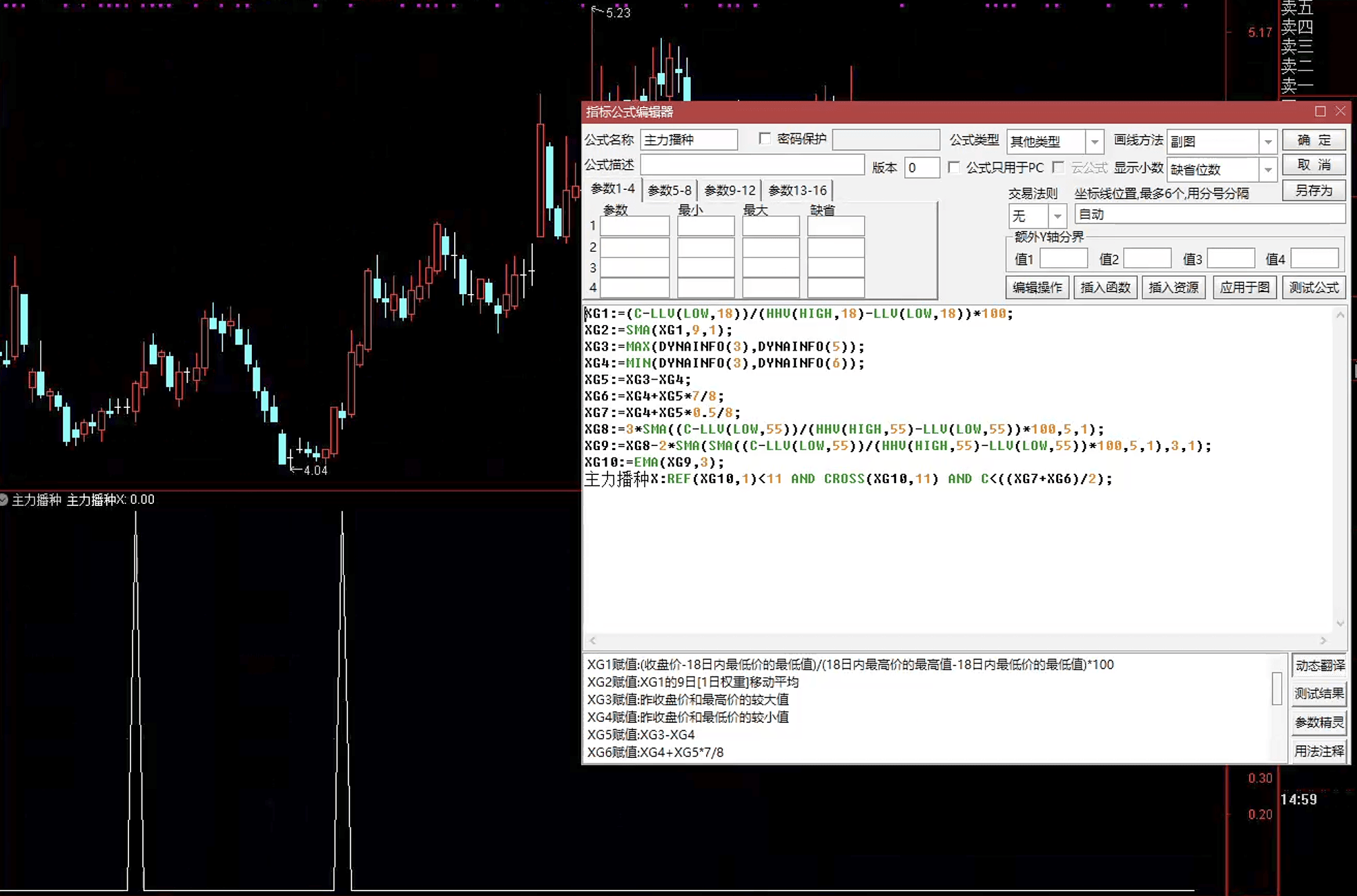Click 插入资源 button
The height and width of the screenshot is (896, 1357).
click(1173, 287)
